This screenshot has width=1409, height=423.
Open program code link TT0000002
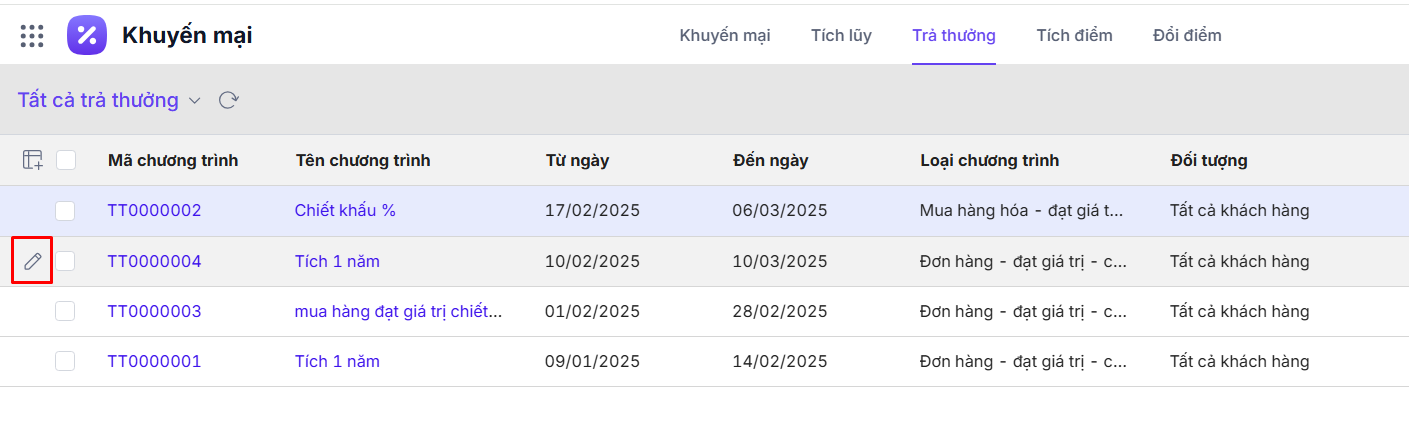click(x=154, y=211)
